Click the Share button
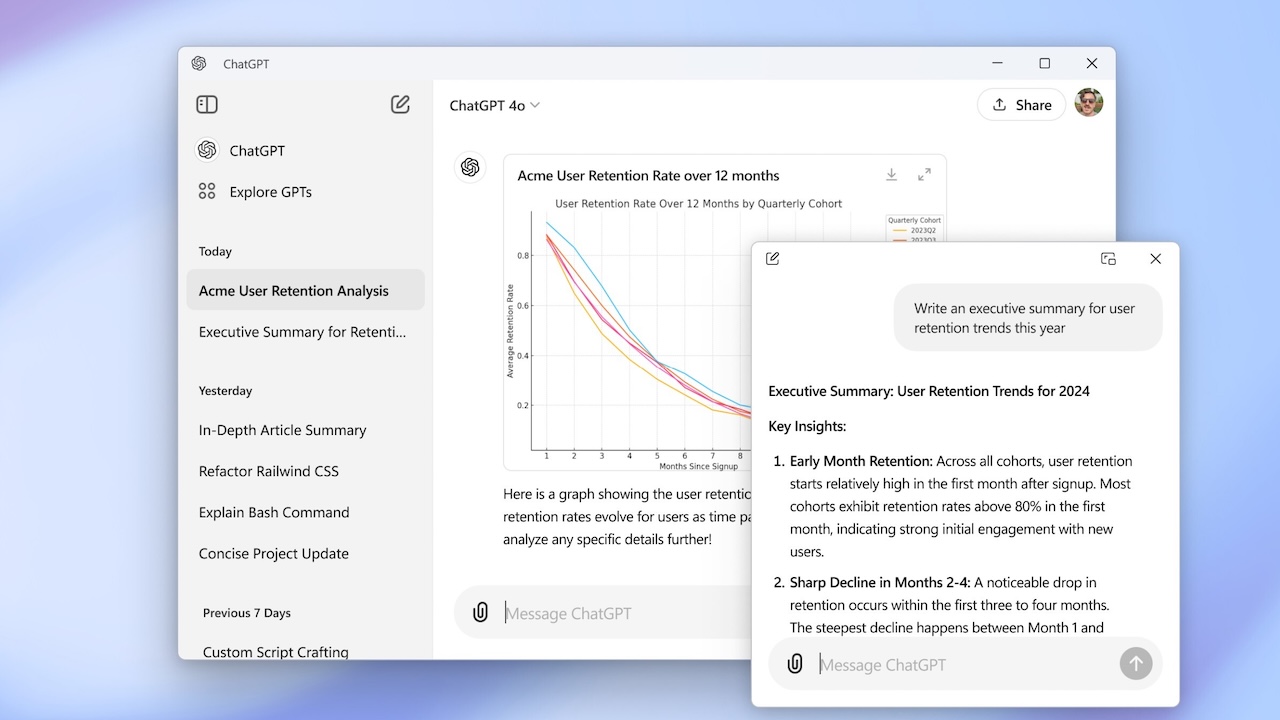 [1021, 105]
